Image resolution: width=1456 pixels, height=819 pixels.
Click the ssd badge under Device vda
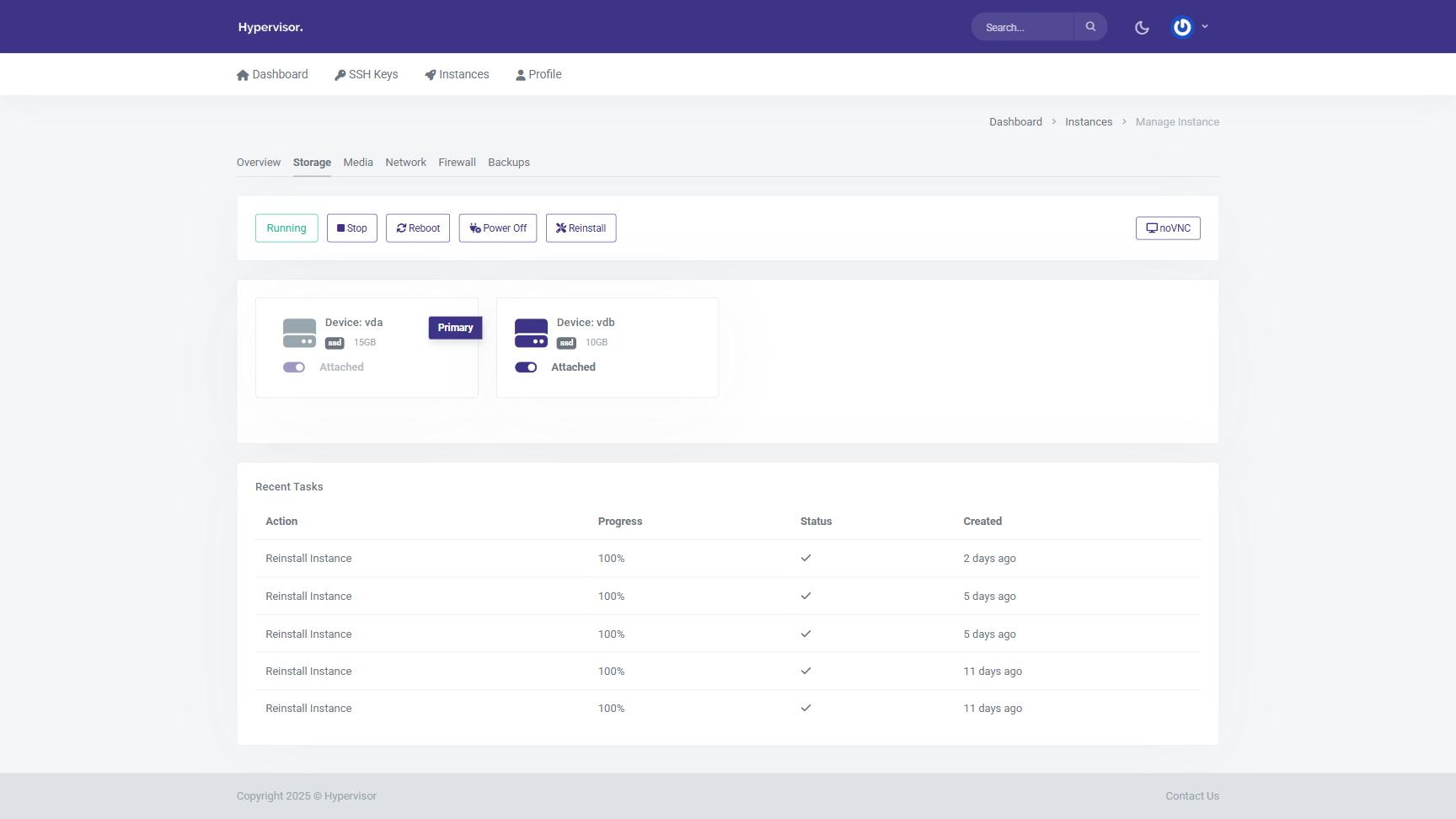coord(335,343)
